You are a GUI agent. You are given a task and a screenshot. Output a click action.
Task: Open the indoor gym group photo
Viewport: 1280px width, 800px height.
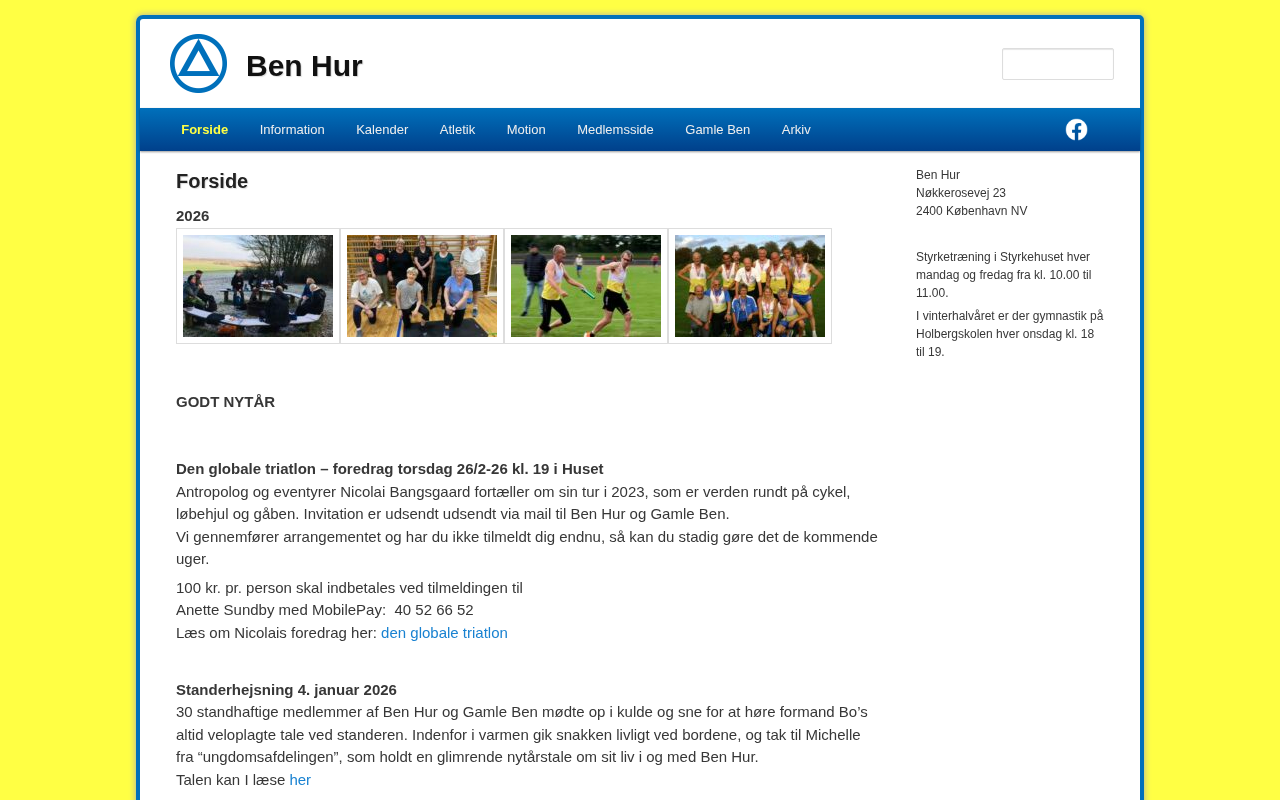(422, 286)
